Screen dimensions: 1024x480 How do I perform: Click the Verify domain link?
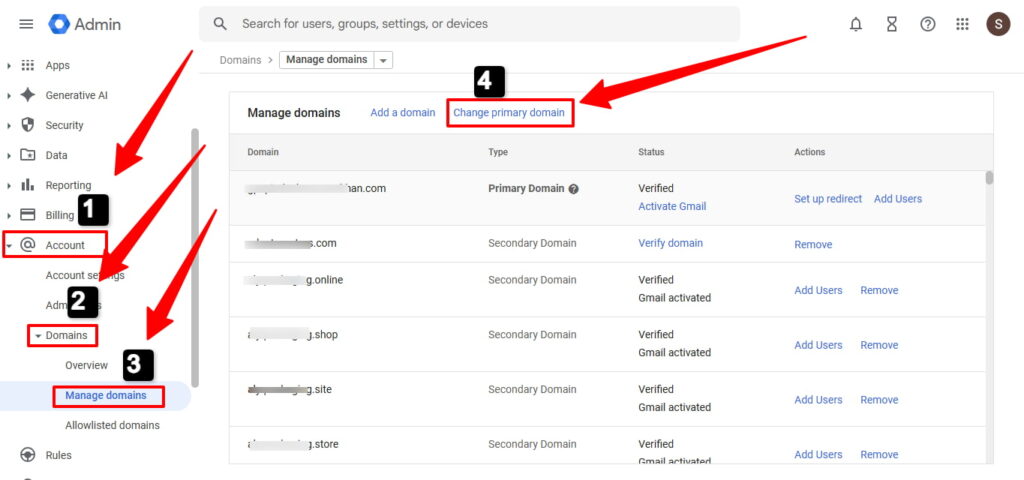click(670, 243)
